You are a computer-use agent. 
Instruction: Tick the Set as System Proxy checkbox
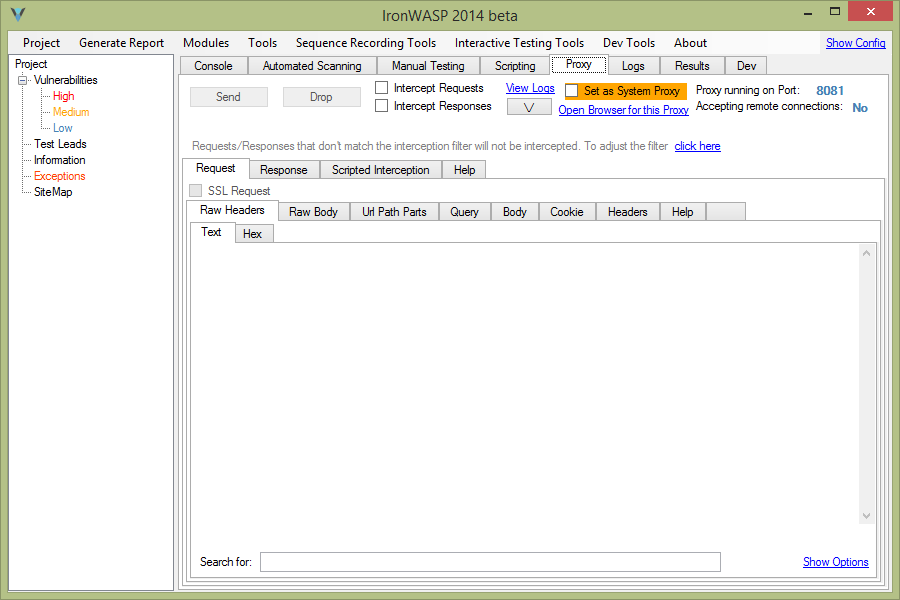pyautogui.click(x=572, y=91)
